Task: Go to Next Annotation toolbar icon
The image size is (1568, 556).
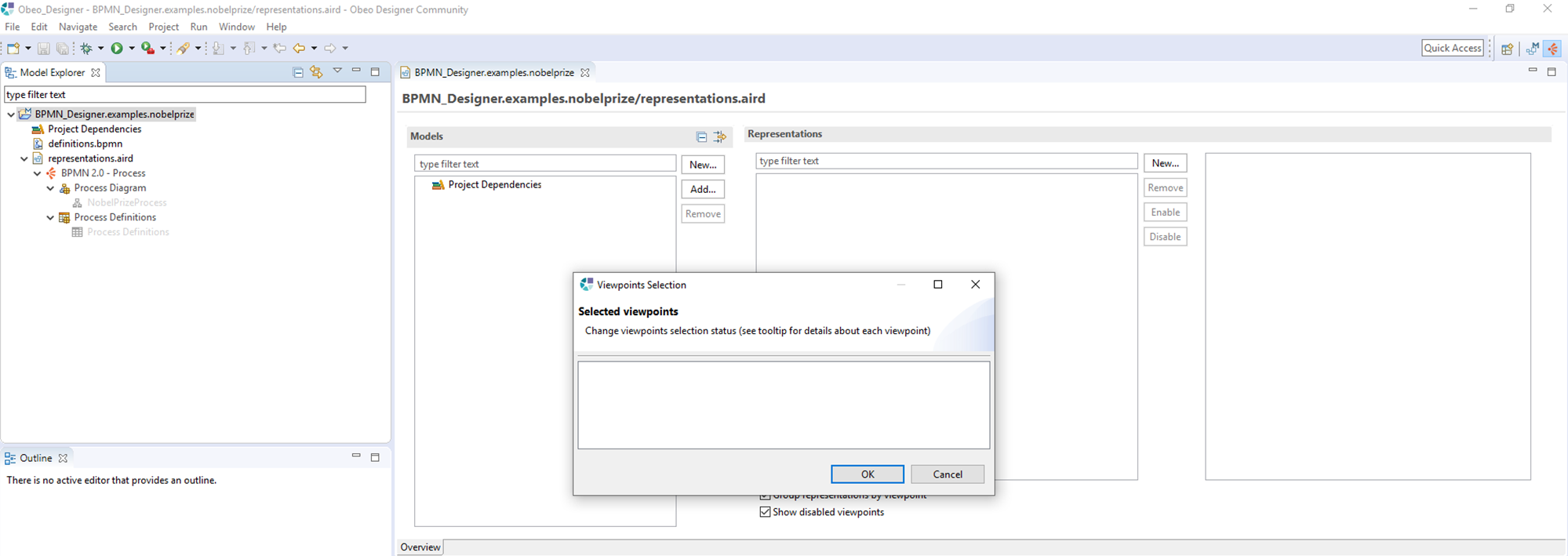Action: tap(218, 49)
